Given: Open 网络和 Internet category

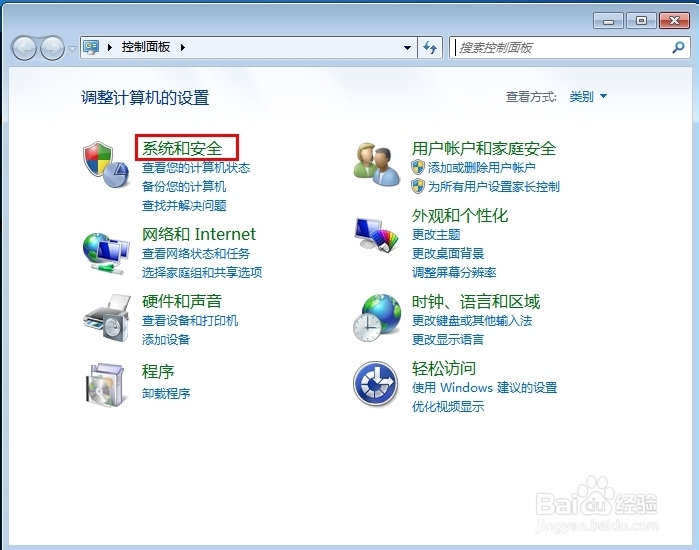Looking at the screenshot, I should [x=199, y=234].
